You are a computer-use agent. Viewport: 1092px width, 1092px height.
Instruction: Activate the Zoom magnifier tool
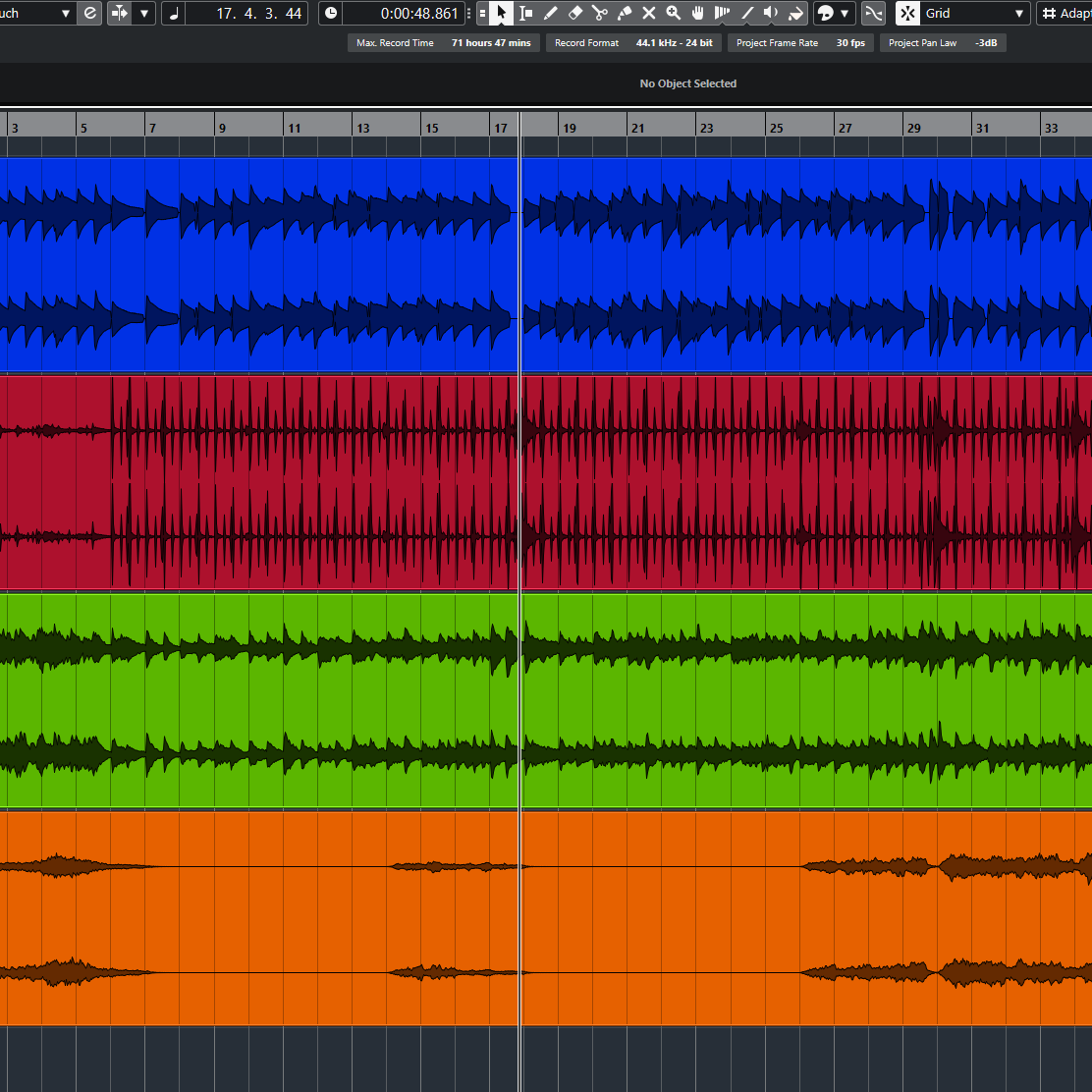pyautogui.click(x=673, y=13)
